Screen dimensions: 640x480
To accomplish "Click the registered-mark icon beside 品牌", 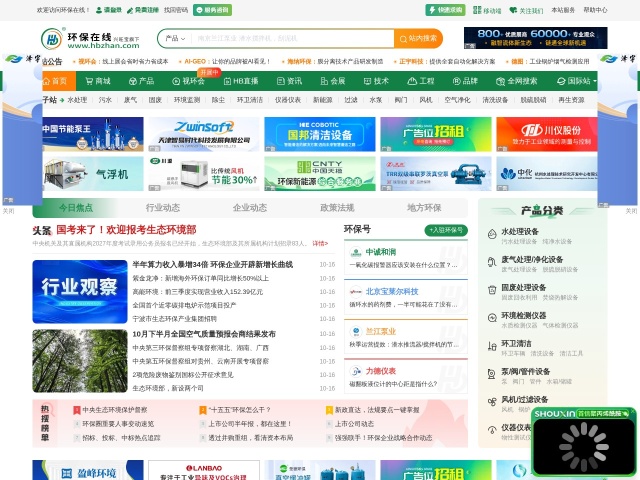I will coord(456,81).
